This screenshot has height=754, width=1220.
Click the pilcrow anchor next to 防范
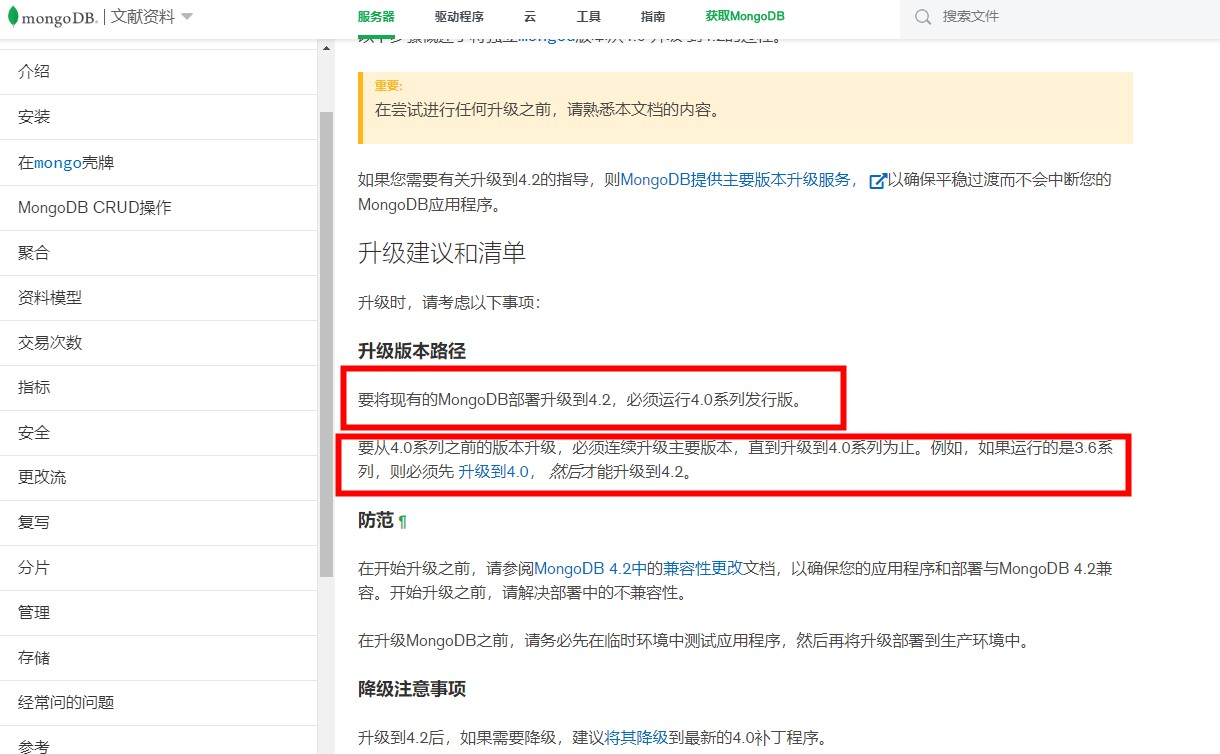point(403,522)
